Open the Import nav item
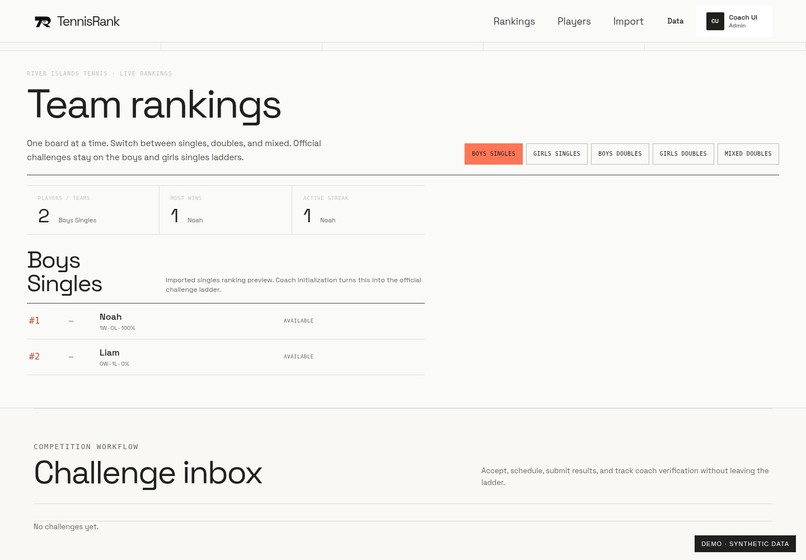Screen dimensions: 806x560 pos(628,22)
